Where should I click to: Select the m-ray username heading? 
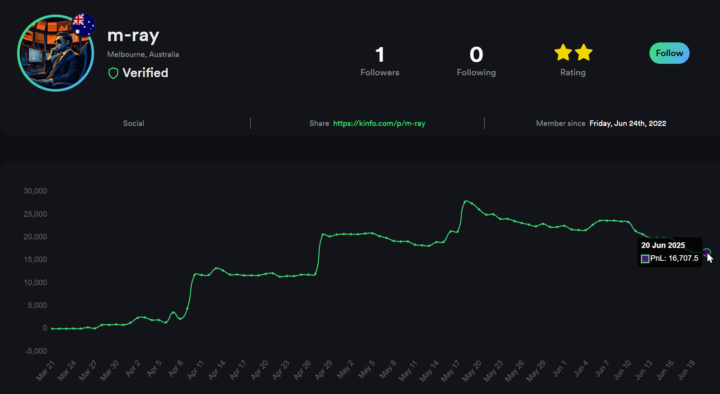point(133,35)
